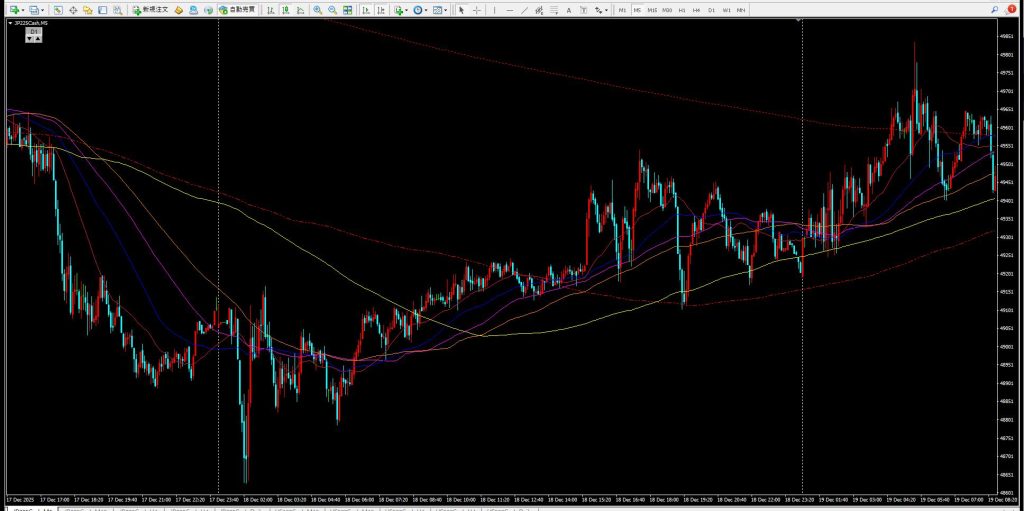Open the search magnifier in top right
This screenshot has height=511, width=1024.
(x=994, y=10)
